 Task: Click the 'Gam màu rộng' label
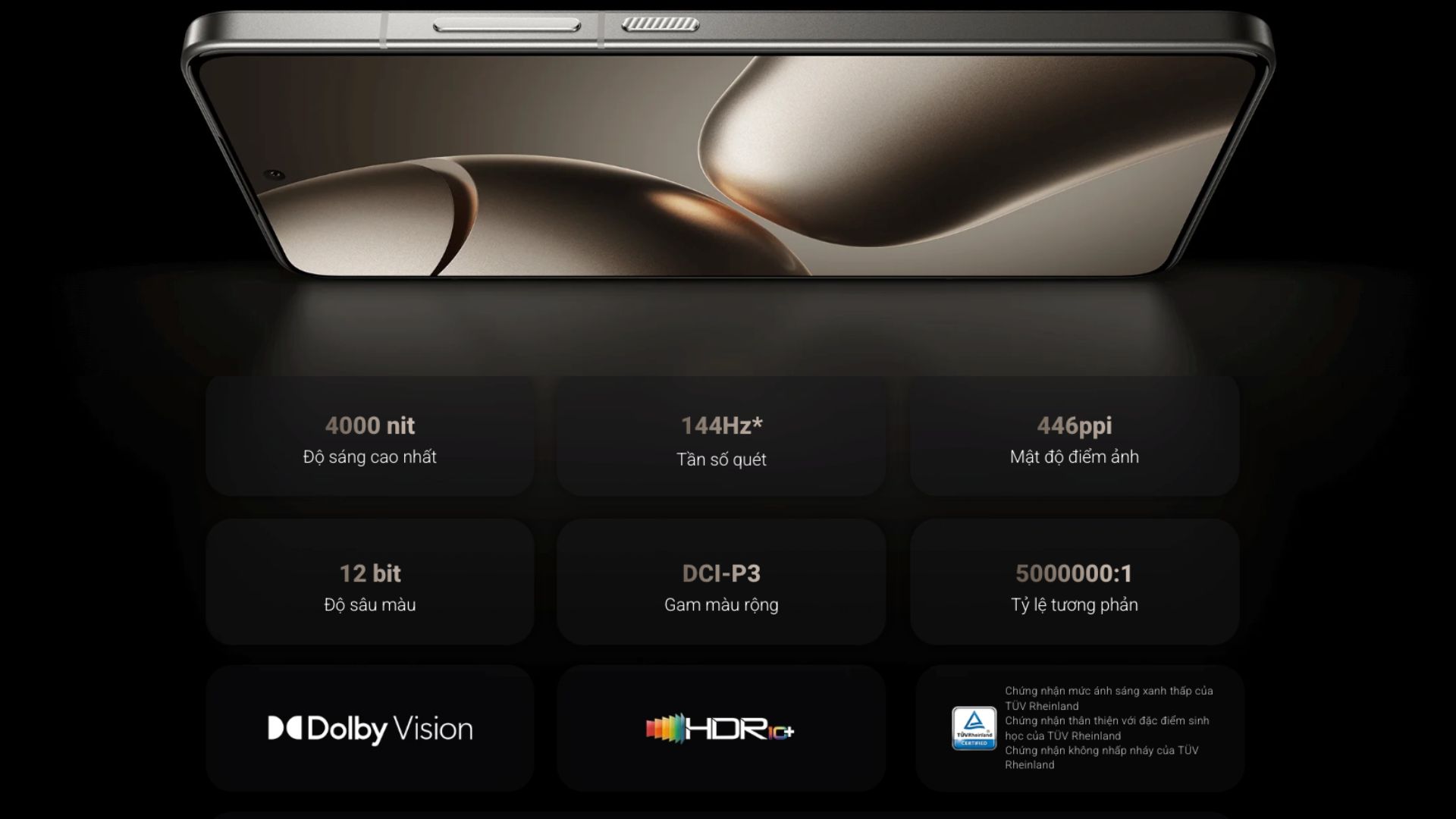tap(721, 604)
